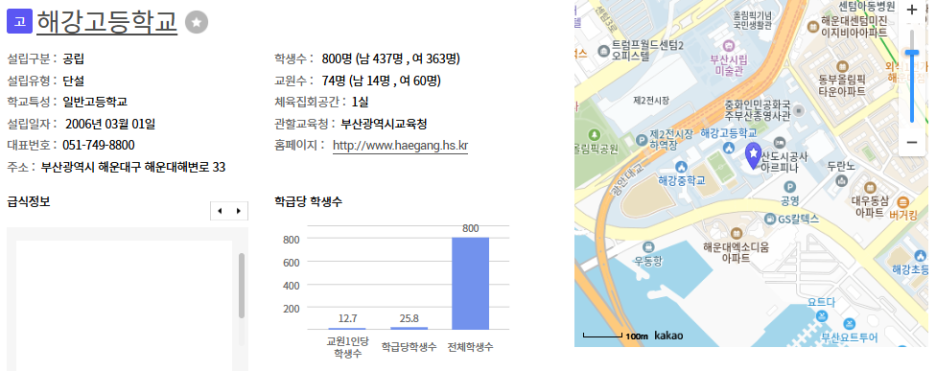Image resolution: width=936 pixels, height=371 pixels.
Task: Click the purple 고 school type badge
Action: click(x=19, y=21)
